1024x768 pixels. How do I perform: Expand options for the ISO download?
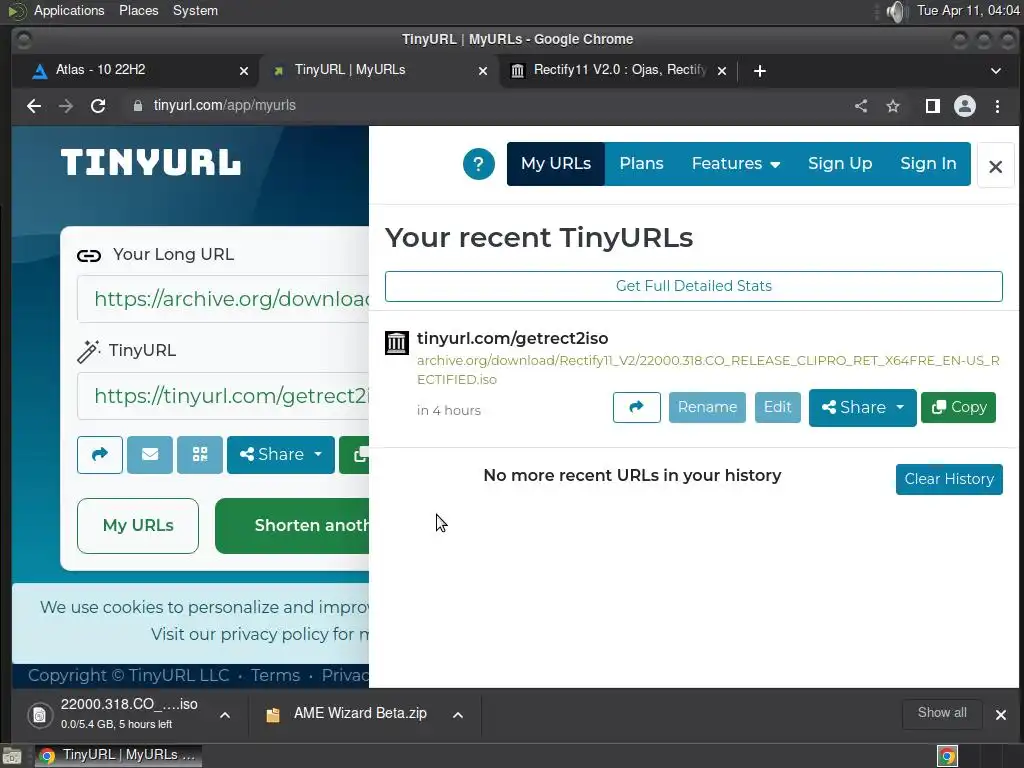225,715
